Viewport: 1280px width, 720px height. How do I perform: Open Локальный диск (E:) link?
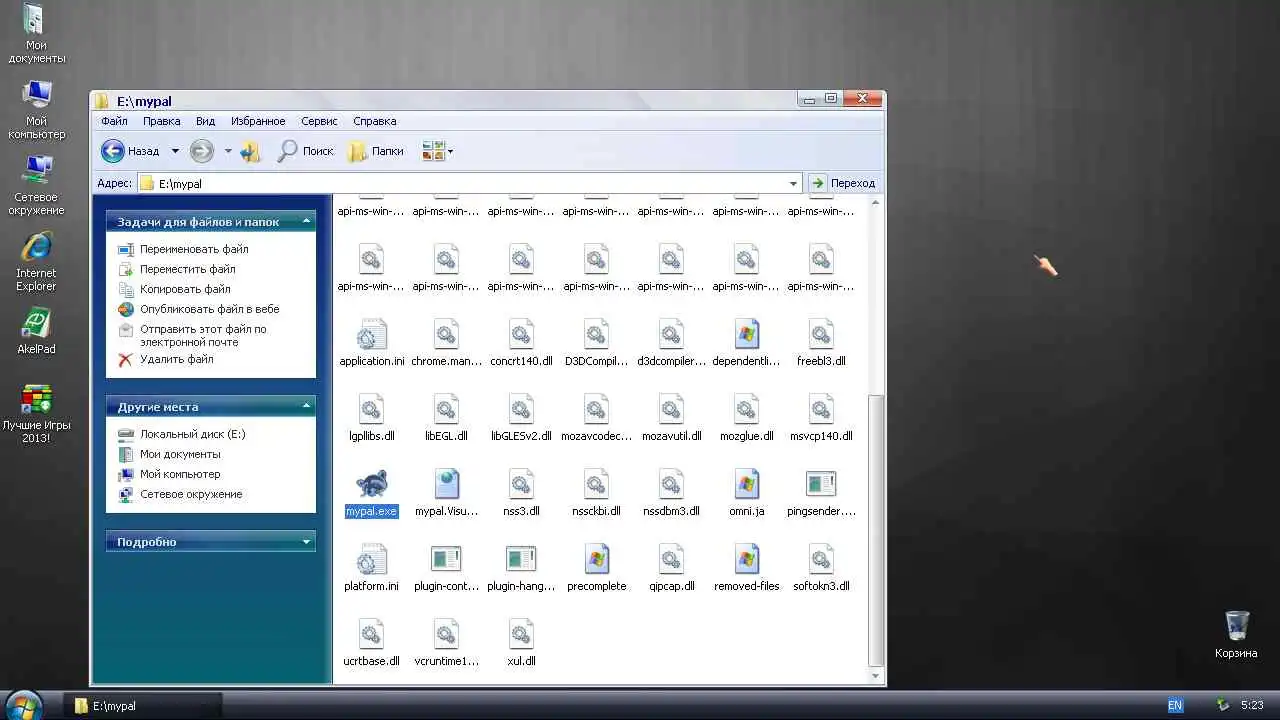[x=192, y=434]
